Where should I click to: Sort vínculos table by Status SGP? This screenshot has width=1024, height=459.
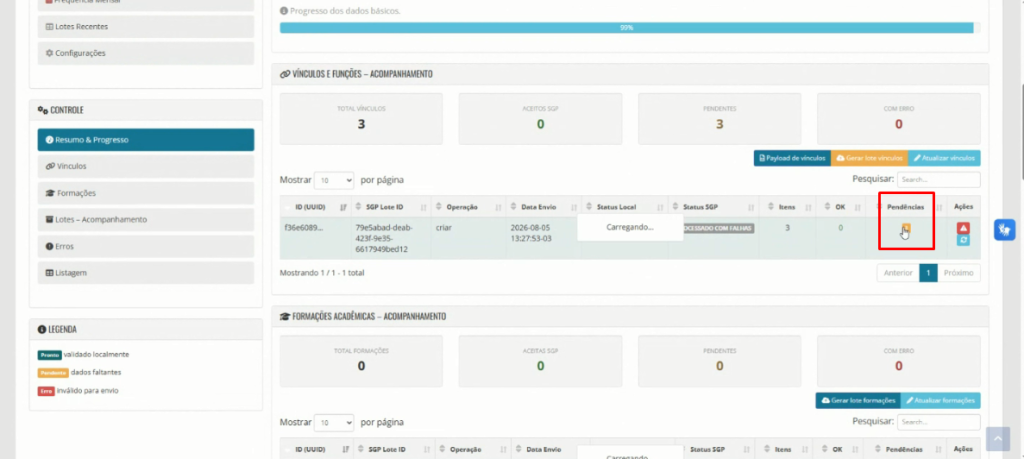712,207
